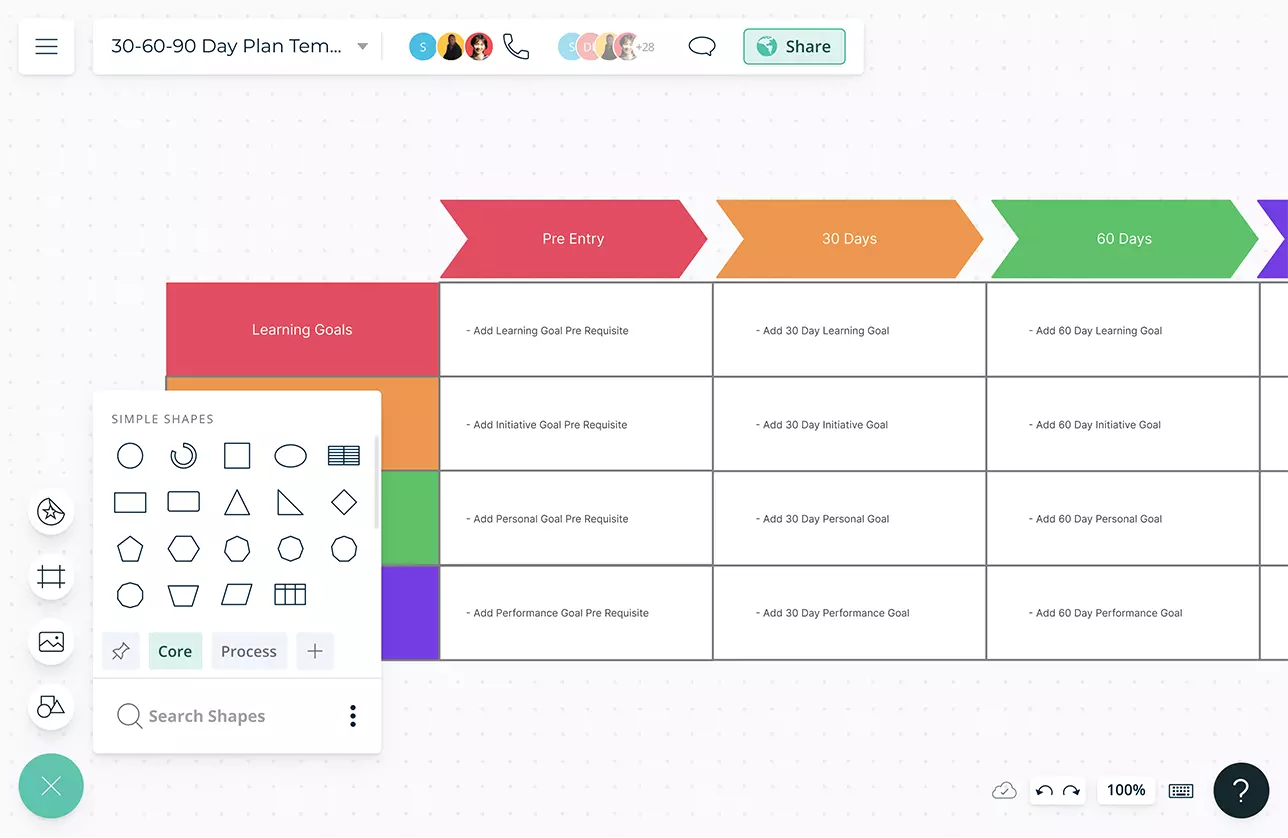1288x838 pixels.
Task: Select the green 60 Days arrow header
Action: coord(1125,239)
